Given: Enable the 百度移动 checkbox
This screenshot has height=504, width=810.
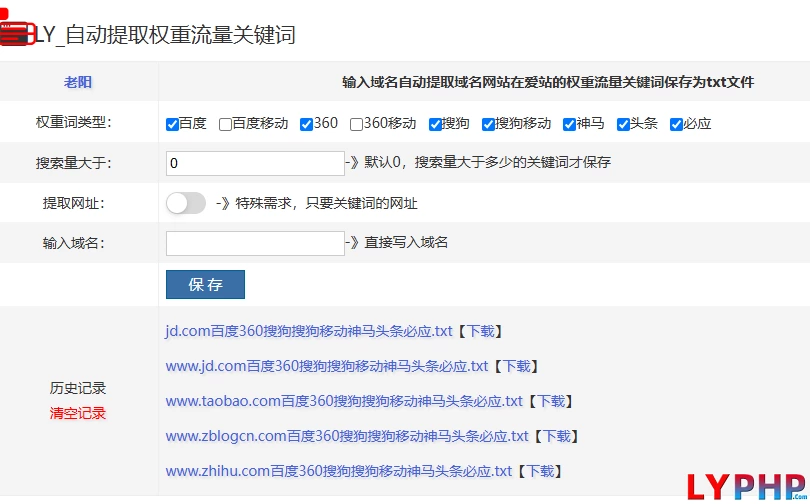Looking at the screenshot, I should [x=225, y=124].
